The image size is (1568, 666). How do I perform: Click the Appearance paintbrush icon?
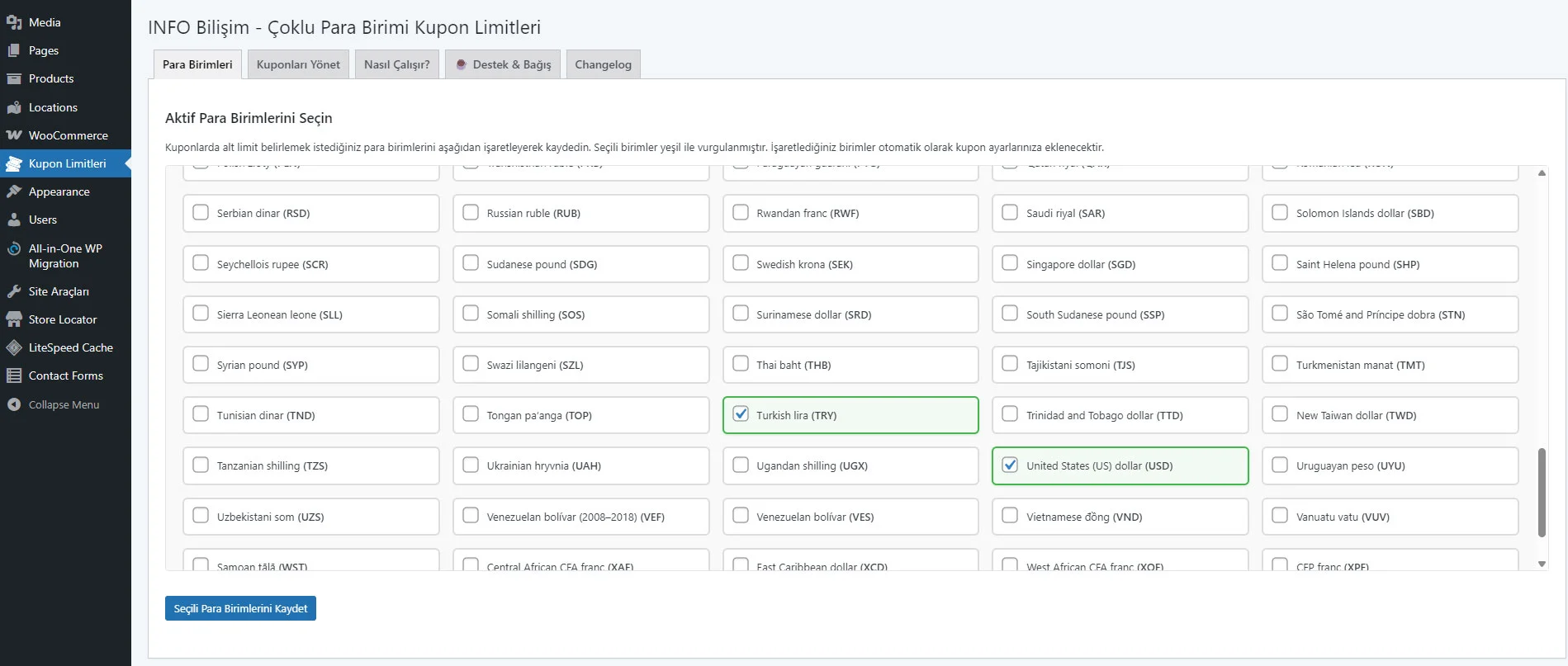click(x=14, y=191)
